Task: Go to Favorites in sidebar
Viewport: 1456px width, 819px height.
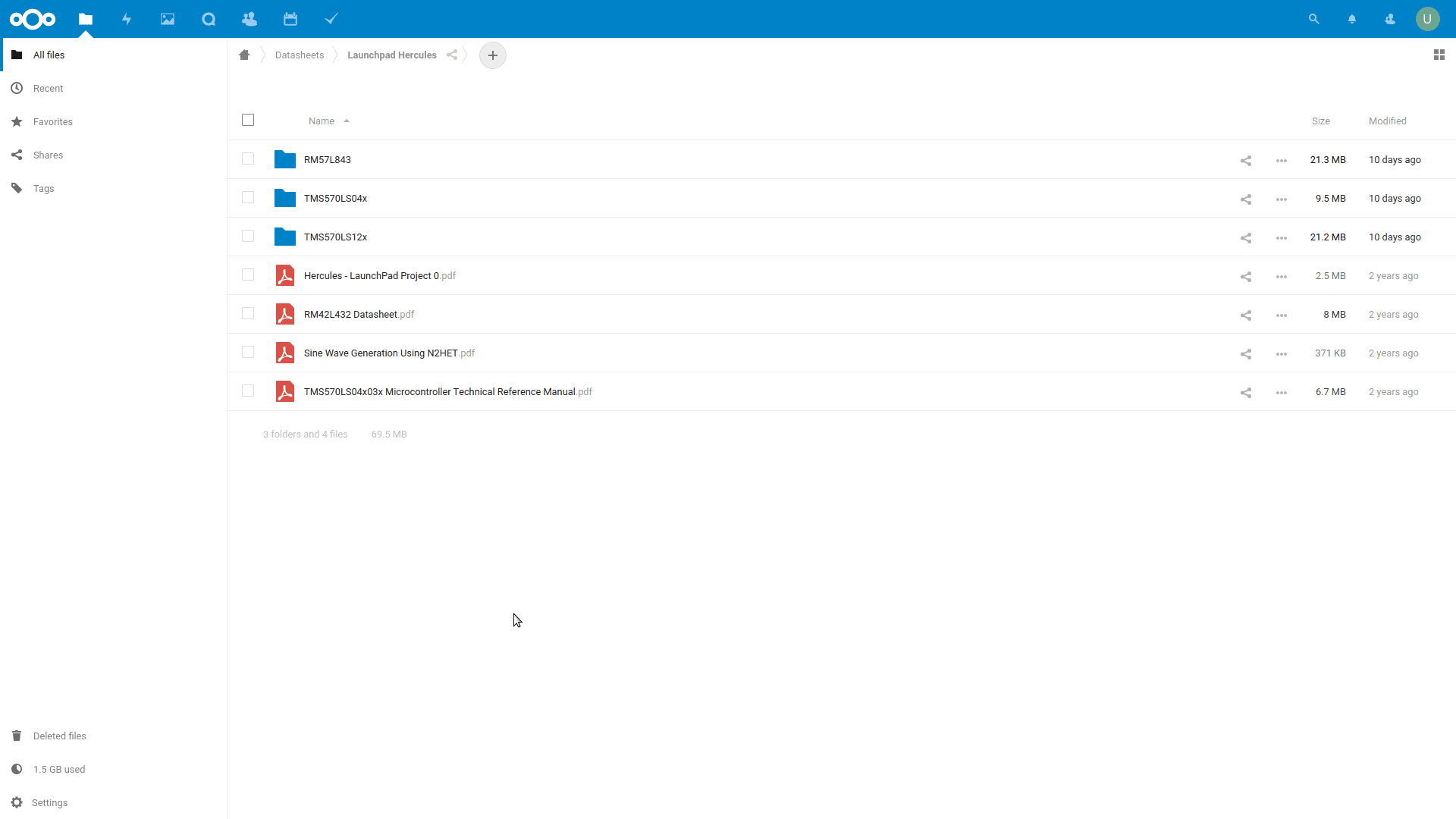Action: [53, 121]
